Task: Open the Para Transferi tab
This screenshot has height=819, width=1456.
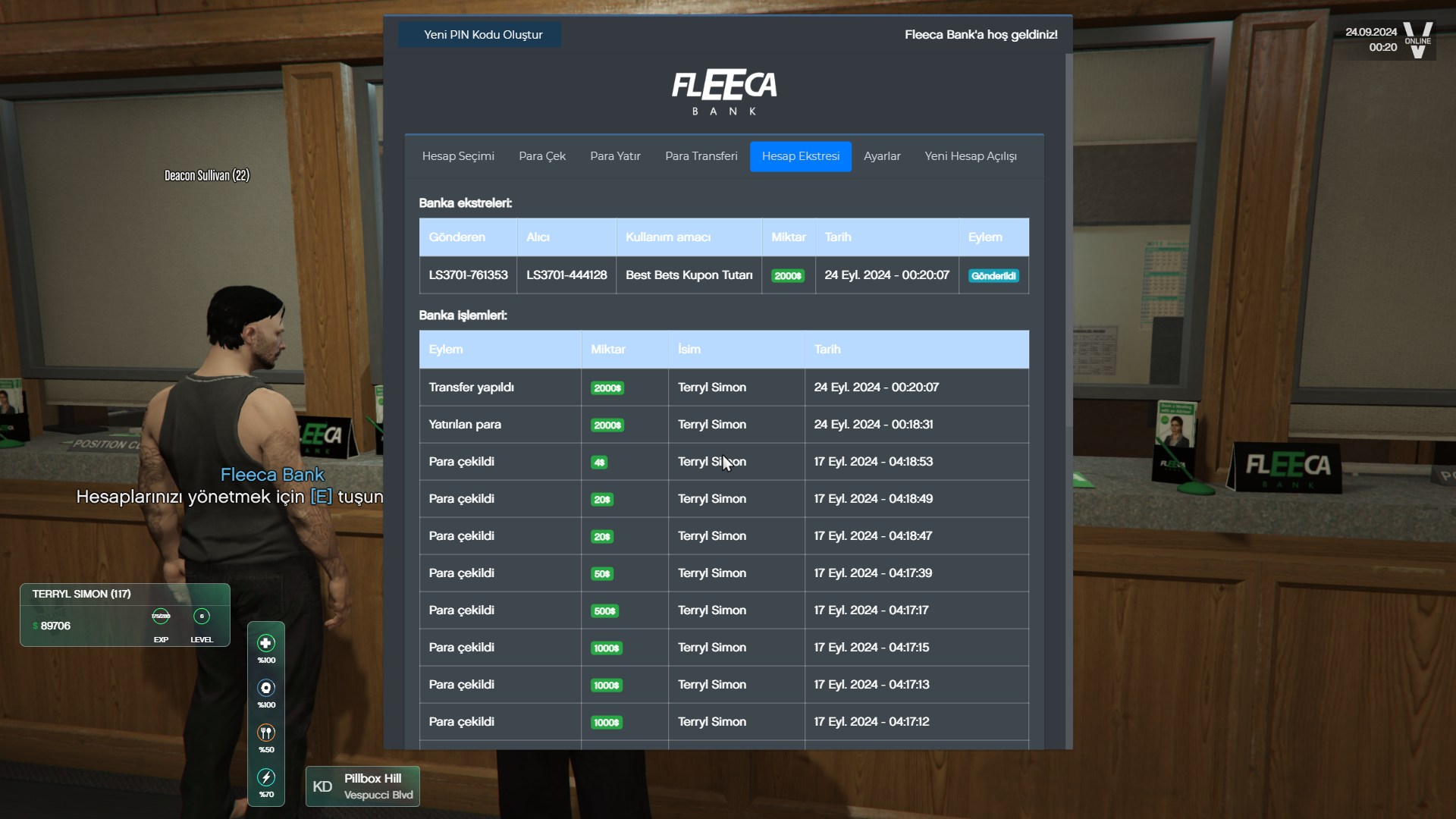Action: click(701, 156)
